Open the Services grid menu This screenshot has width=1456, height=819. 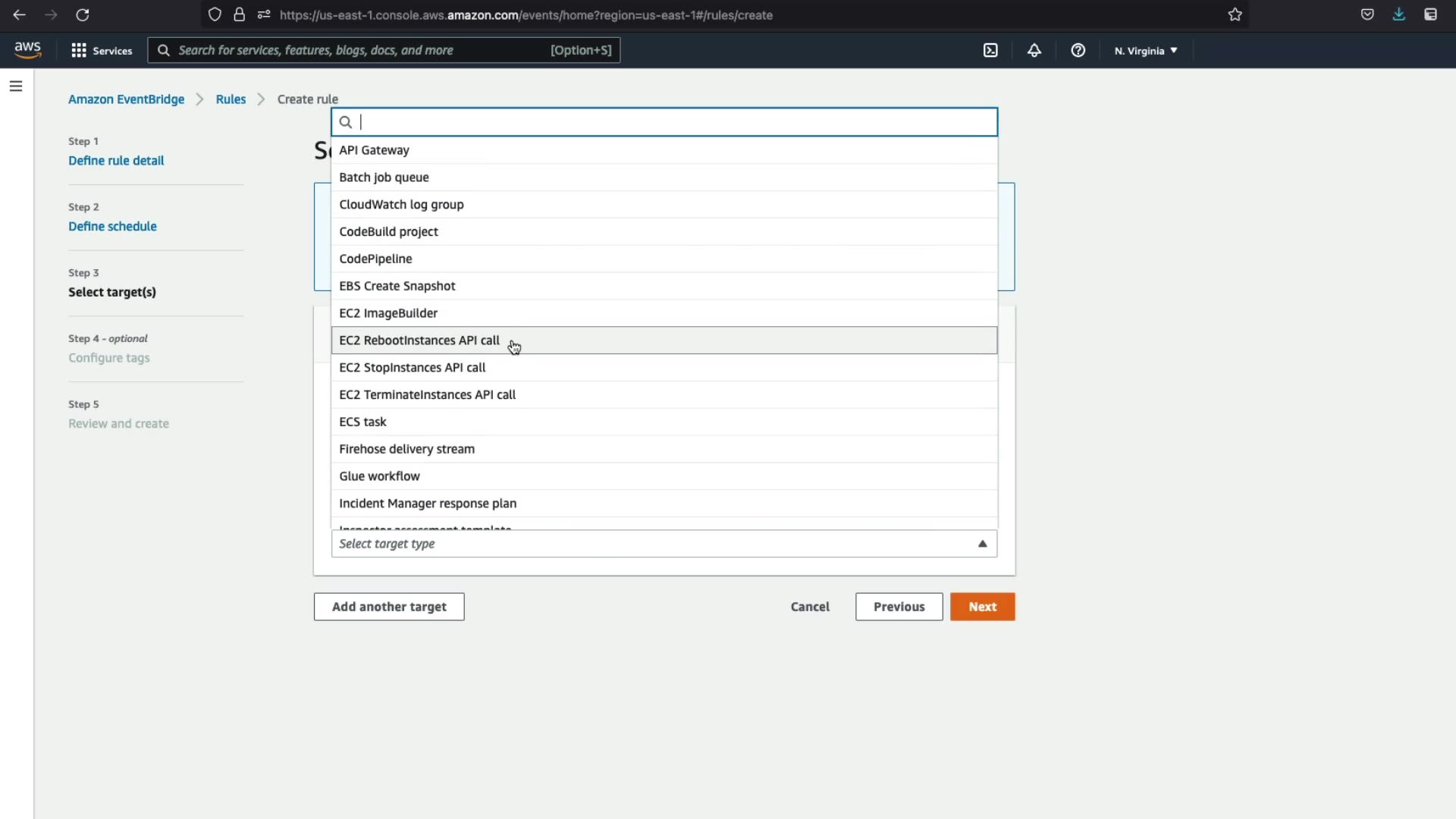tap(101, 50)
